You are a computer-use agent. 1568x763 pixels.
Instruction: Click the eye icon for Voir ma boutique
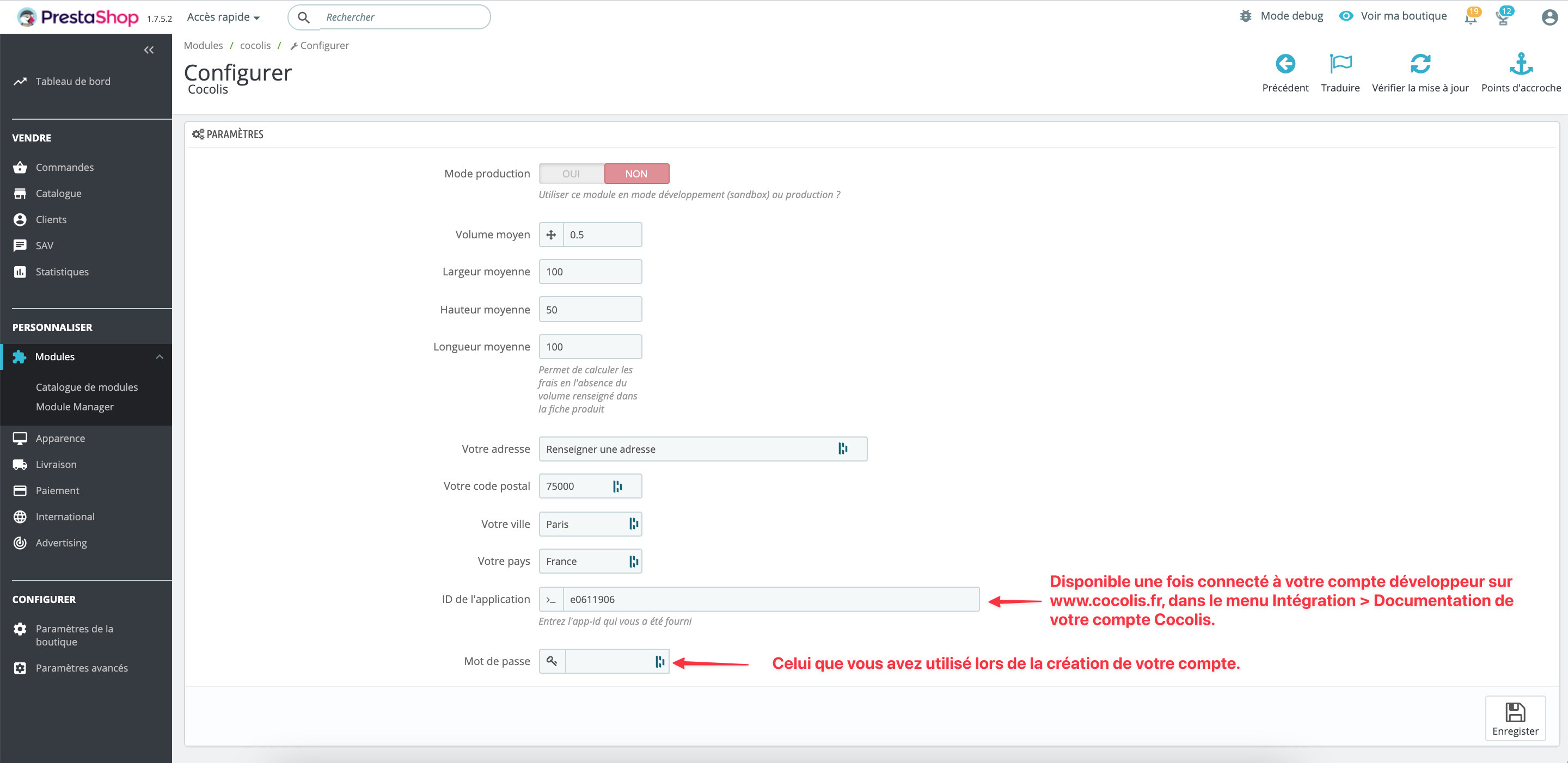1346,16
